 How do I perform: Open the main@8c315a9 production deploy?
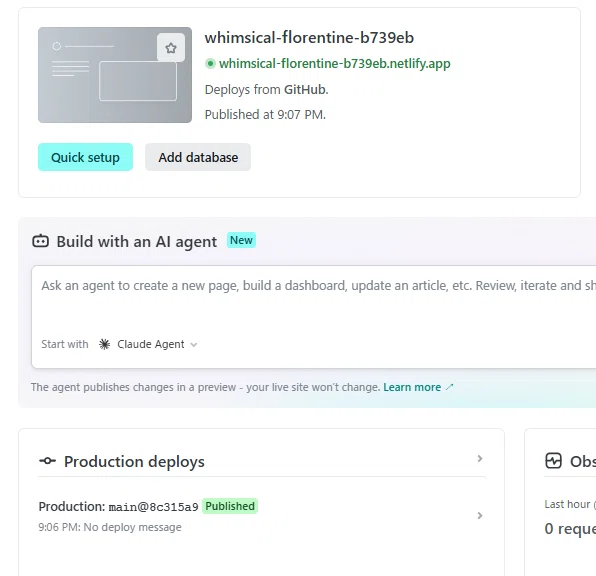pyautogui.click(x=154, y=507)
